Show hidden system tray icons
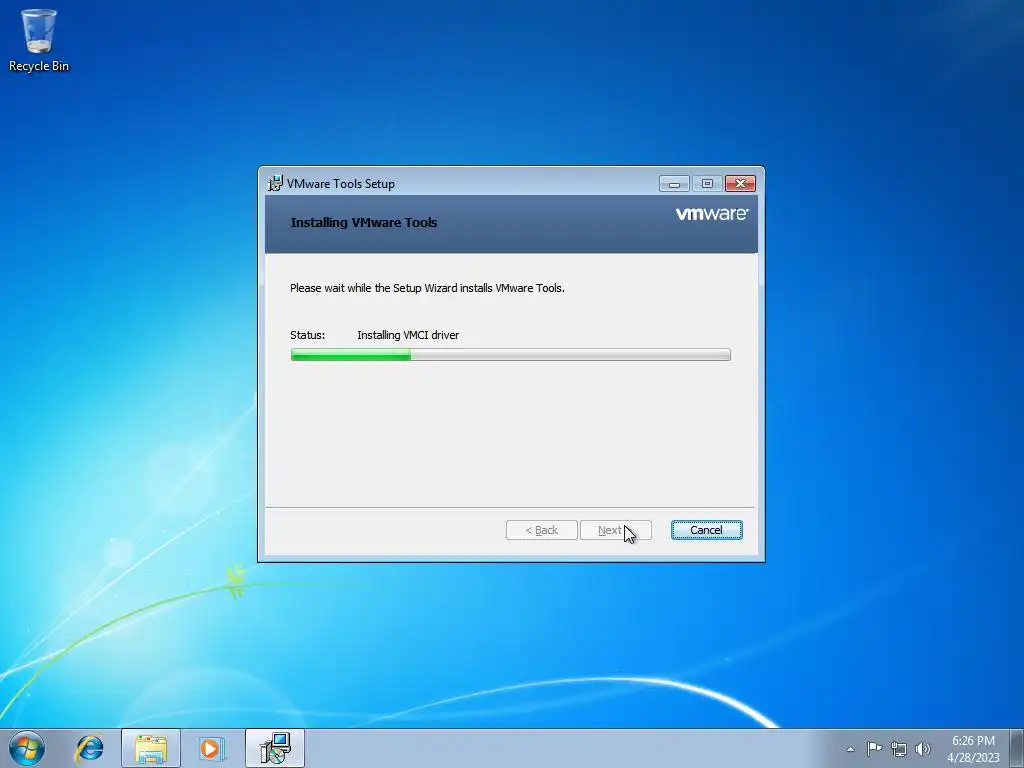Viewport: 1024px width, 768px height. (x=850, y=749)
